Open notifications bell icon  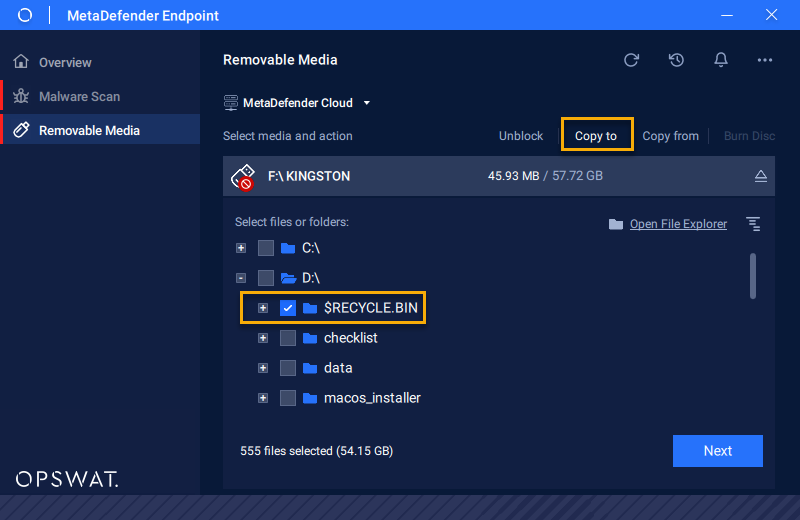coord(721,60)
